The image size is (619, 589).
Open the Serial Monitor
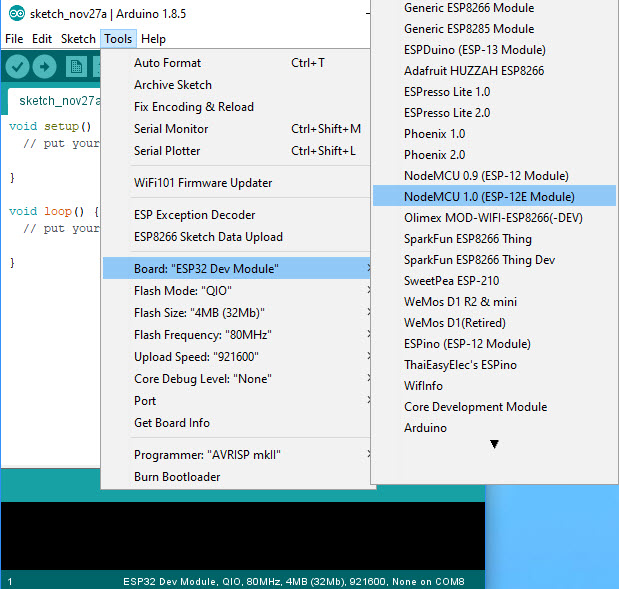(236, 129)
